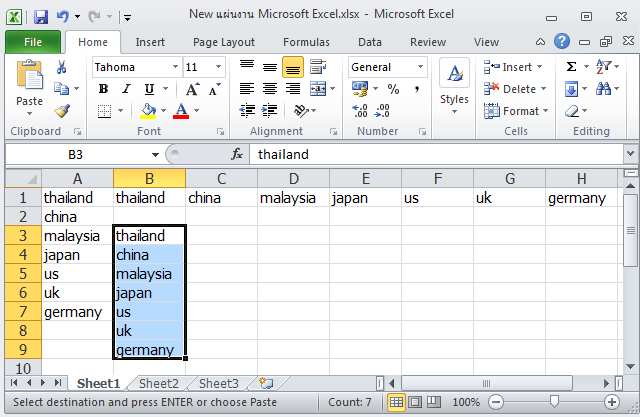This screenshot has width=640, height=417.
Task: Click the AutoSum sigma icon
Action: [x=572, y=67]
